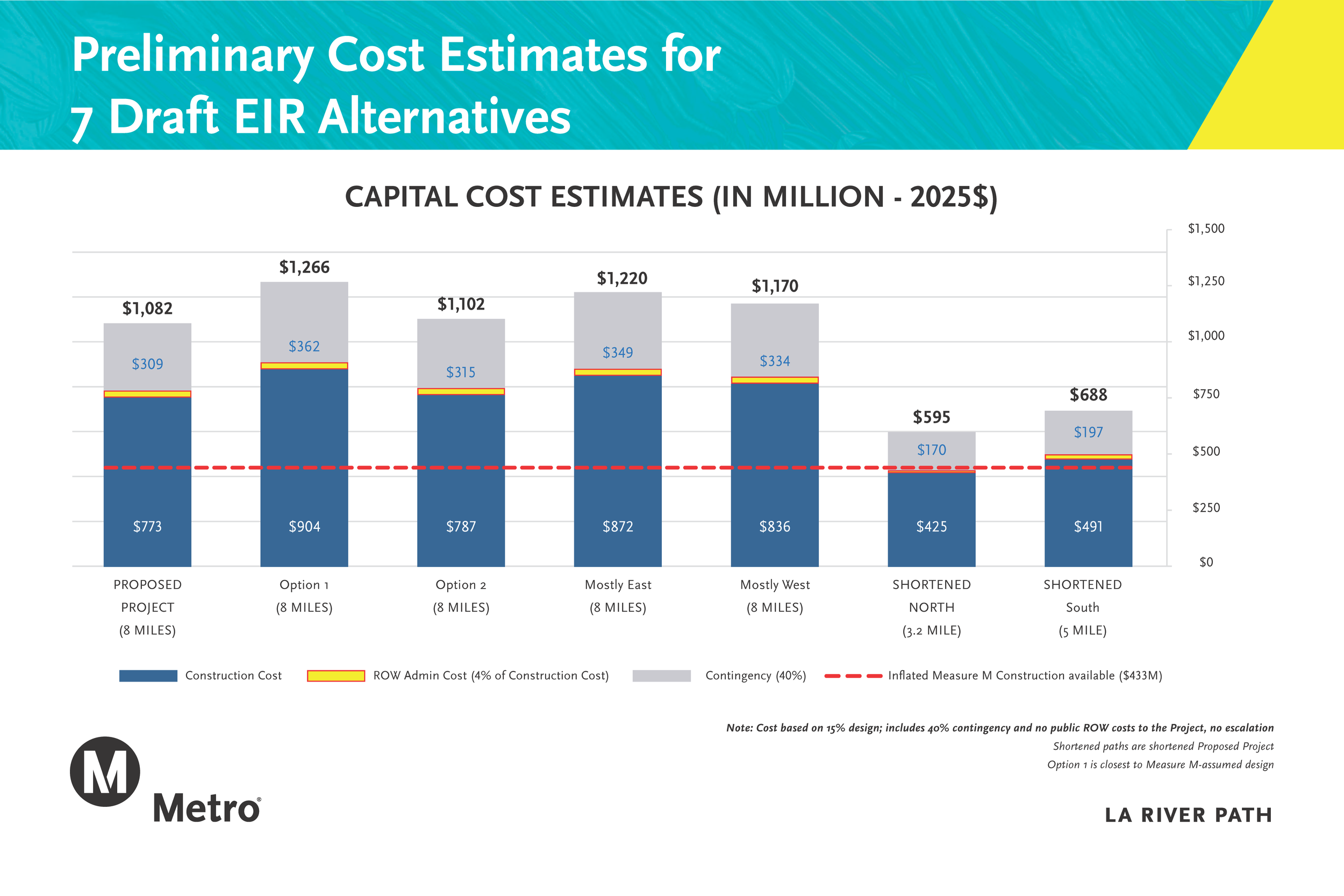Click the $787 construction cost label
The width and height of the screenshot is (1344, 896).
[x=461, y=527]
